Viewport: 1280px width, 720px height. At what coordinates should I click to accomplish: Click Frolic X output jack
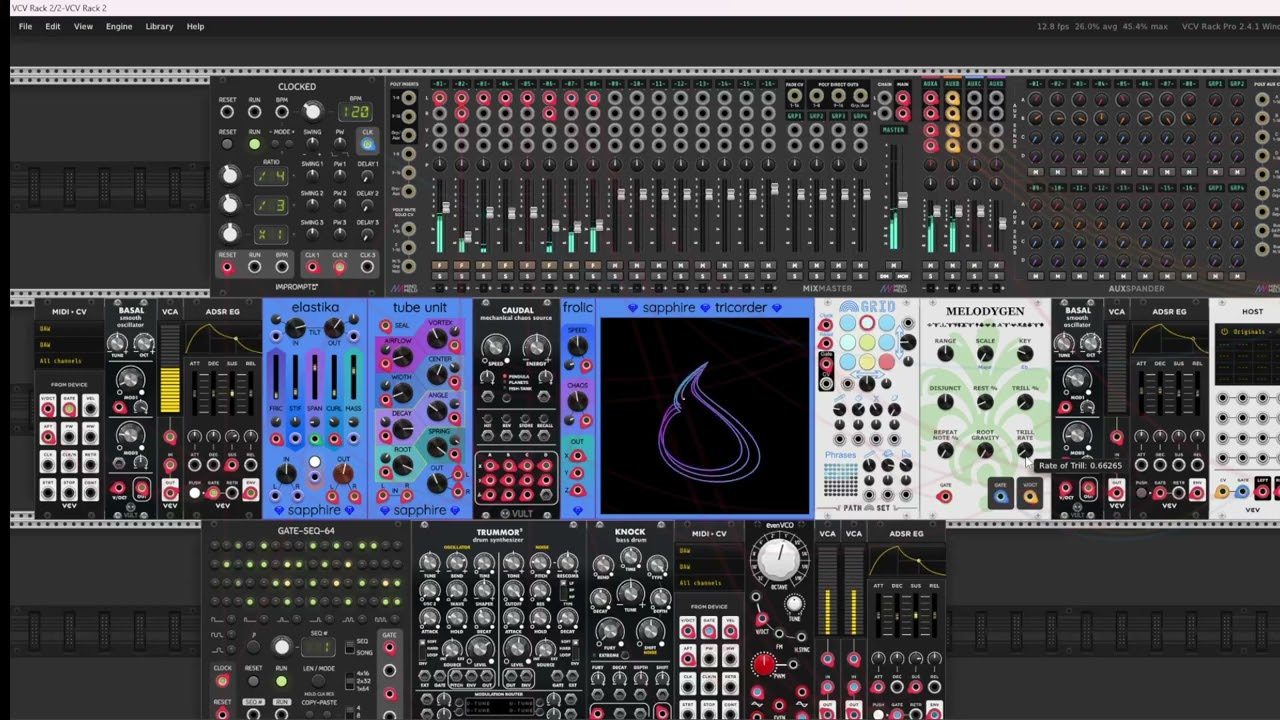pyautogui.click(x=577, y=456)
